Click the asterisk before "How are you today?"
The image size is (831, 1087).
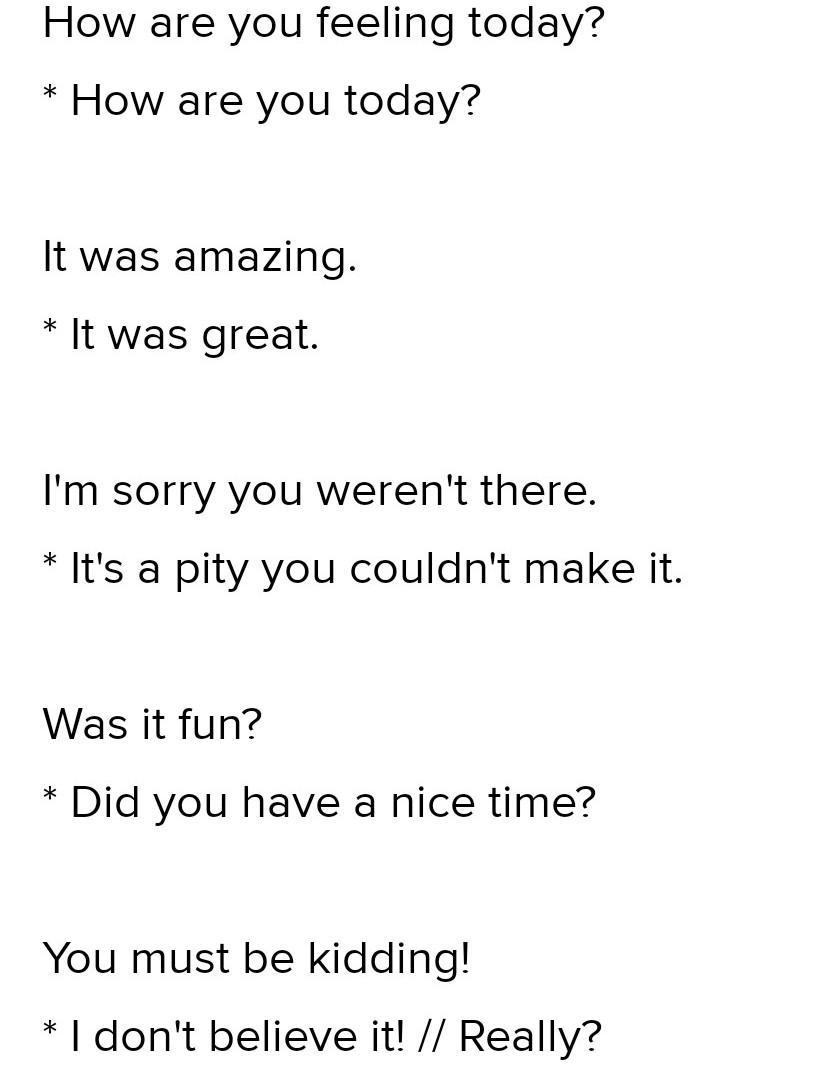tap(50, 95)
